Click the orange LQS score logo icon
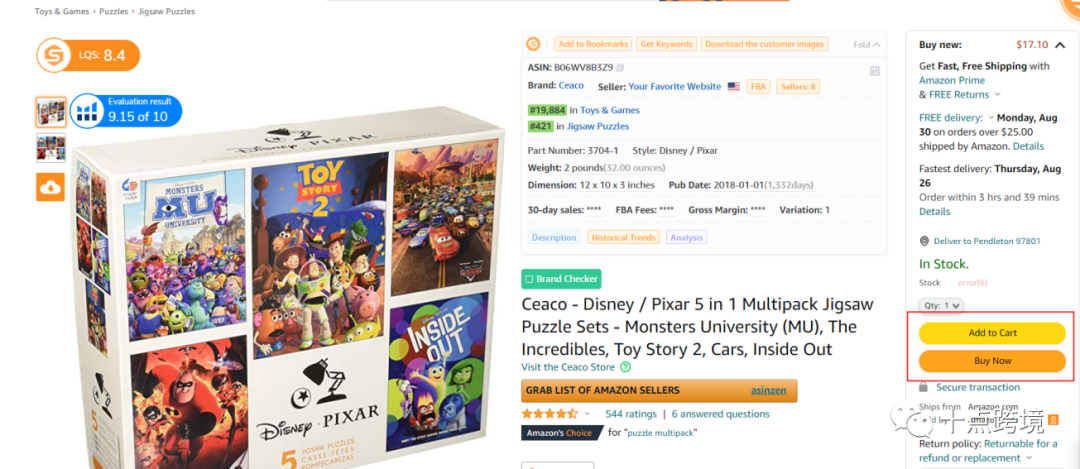1080x469 pixels. tap(54, 55)
